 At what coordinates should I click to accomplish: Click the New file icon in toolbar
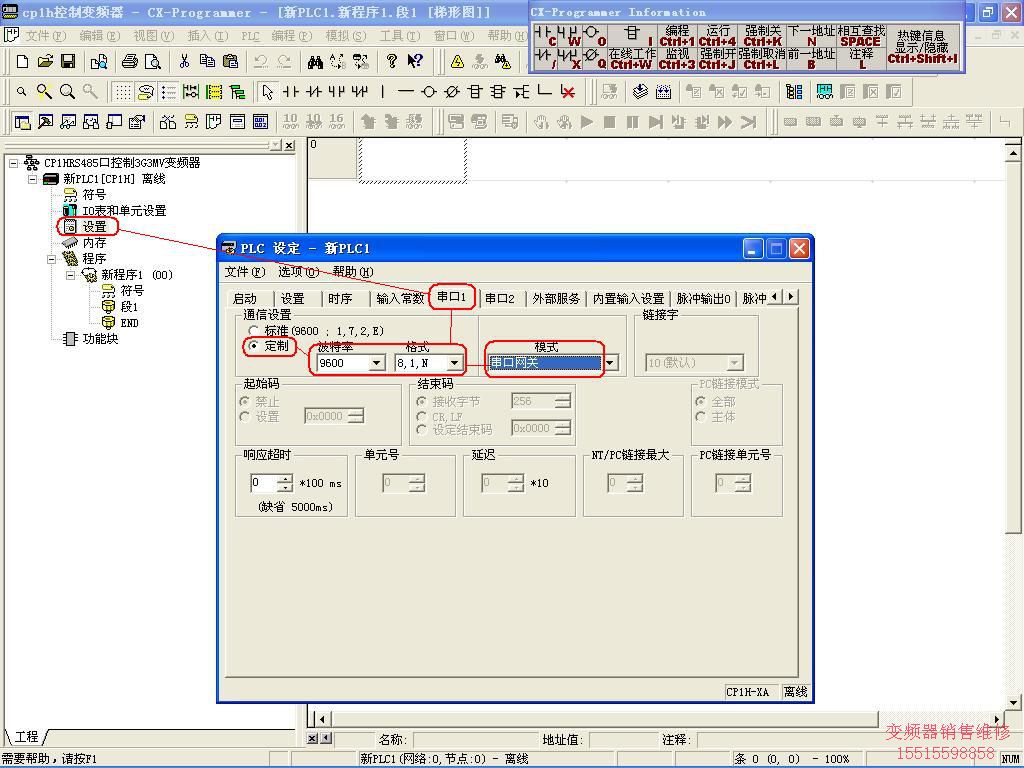tap(22, 62)
